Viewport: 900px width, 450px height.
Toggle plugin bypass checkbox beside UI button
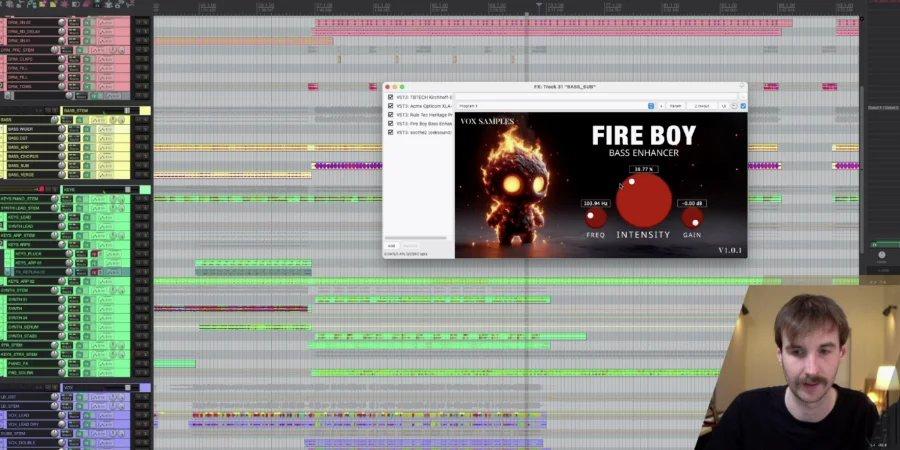pyautogui.click(x=743, y=106)
